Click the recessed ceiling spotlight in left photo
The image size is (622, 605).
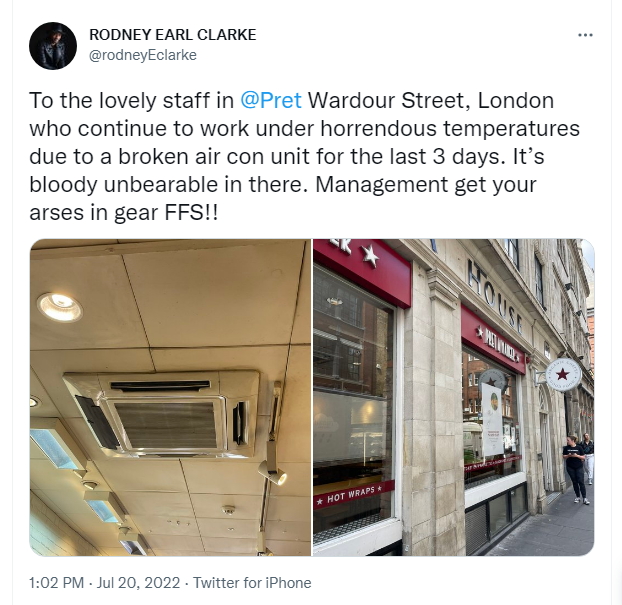click(60, 307)
